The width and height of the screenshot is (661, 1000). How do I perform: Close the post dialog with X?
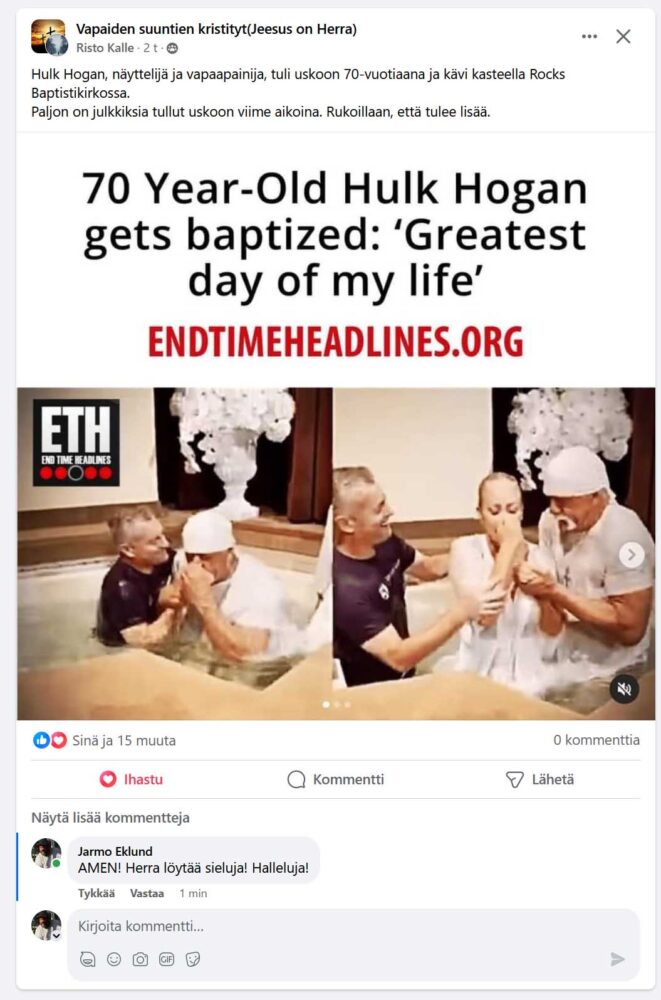coord(623,36)
